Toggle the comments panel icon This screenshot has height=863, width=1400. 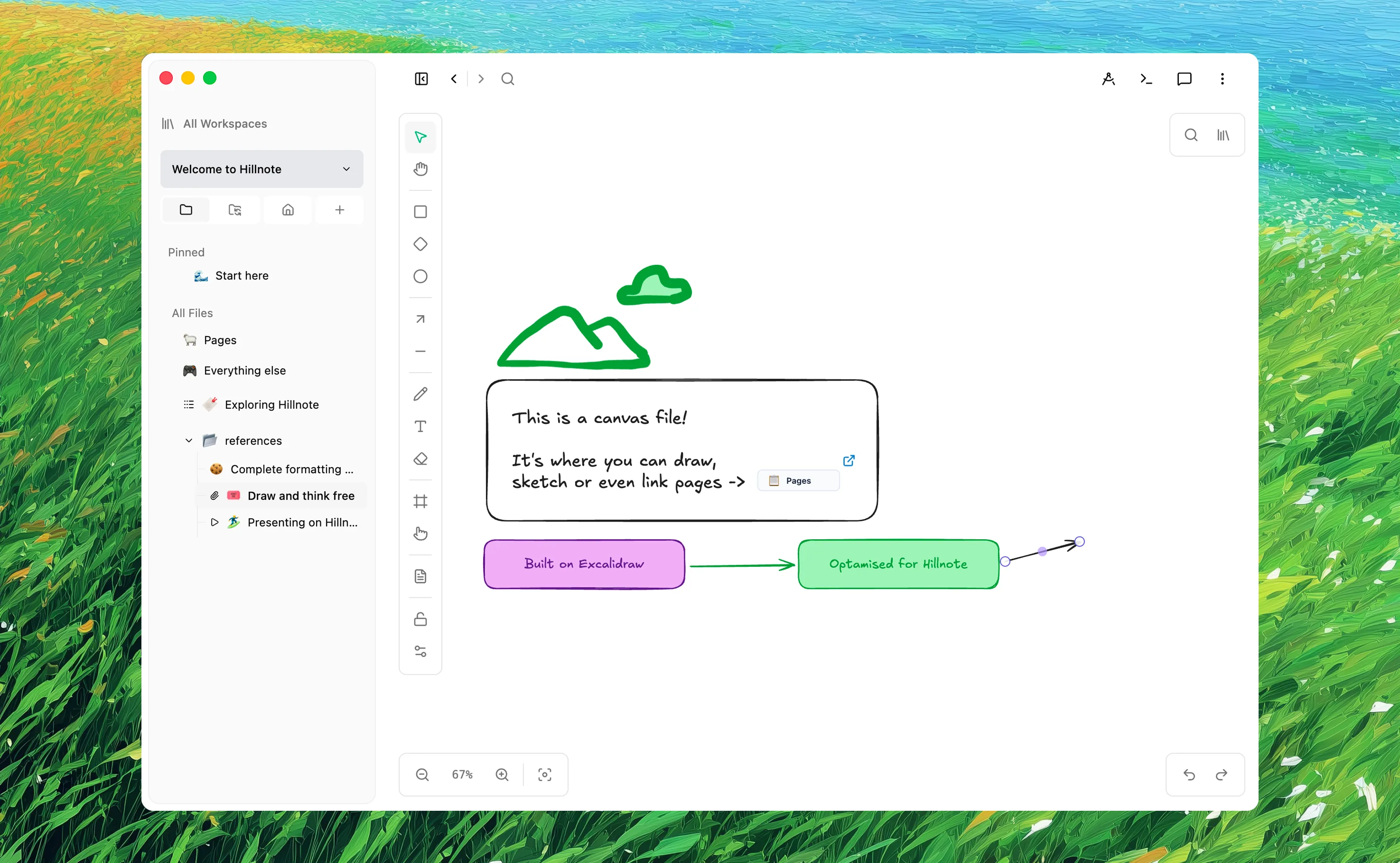[x=1185, y=79]
